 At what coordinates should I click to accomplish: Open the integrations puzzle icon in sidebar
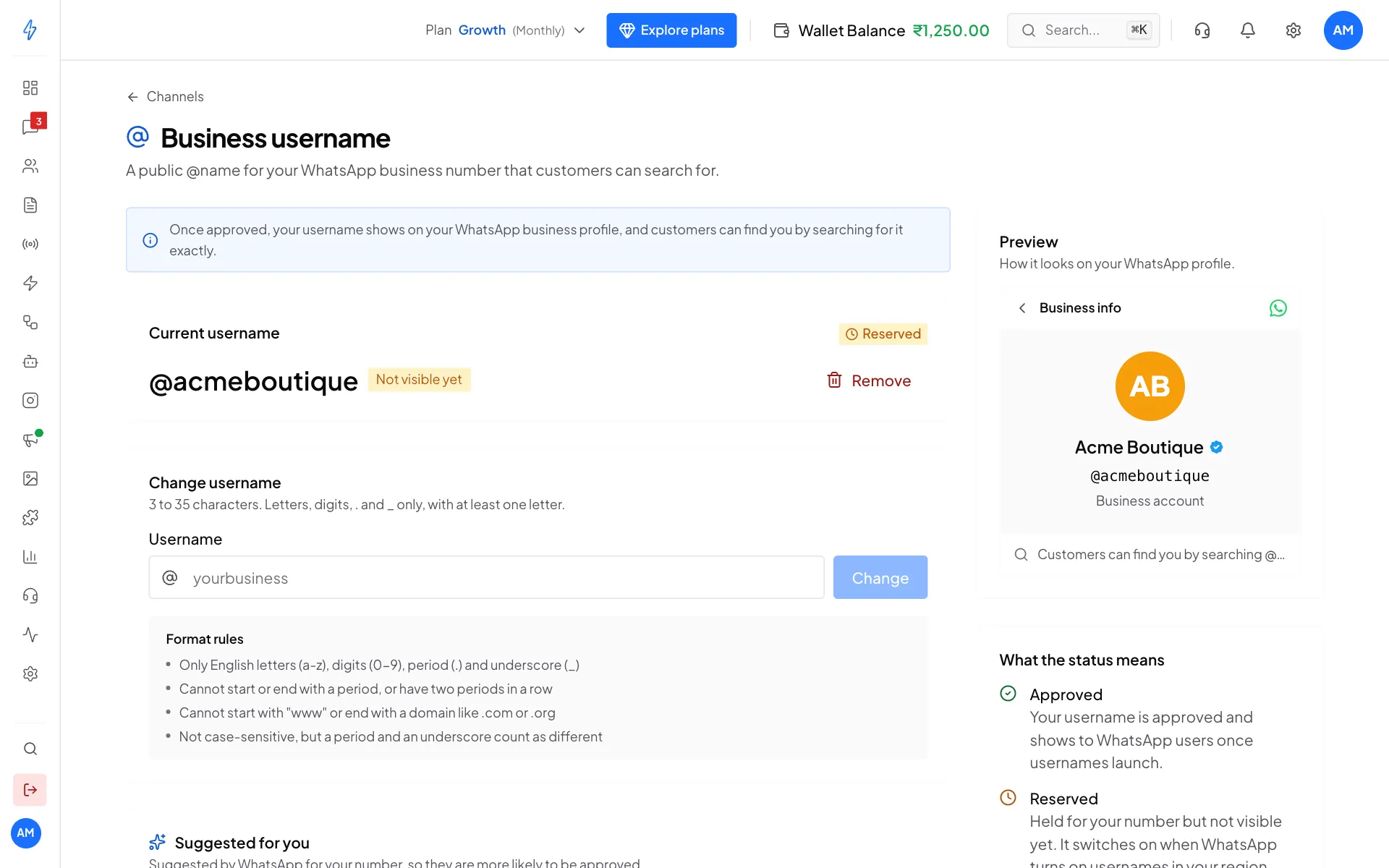30,518
